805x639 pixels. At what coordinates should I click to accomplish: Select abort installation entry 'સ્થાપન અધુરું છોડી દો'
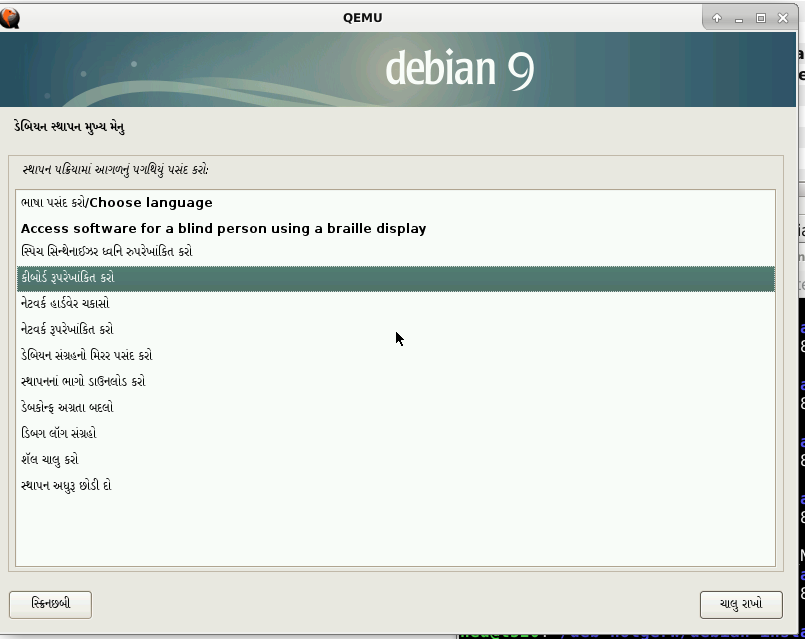click(395, 486)
